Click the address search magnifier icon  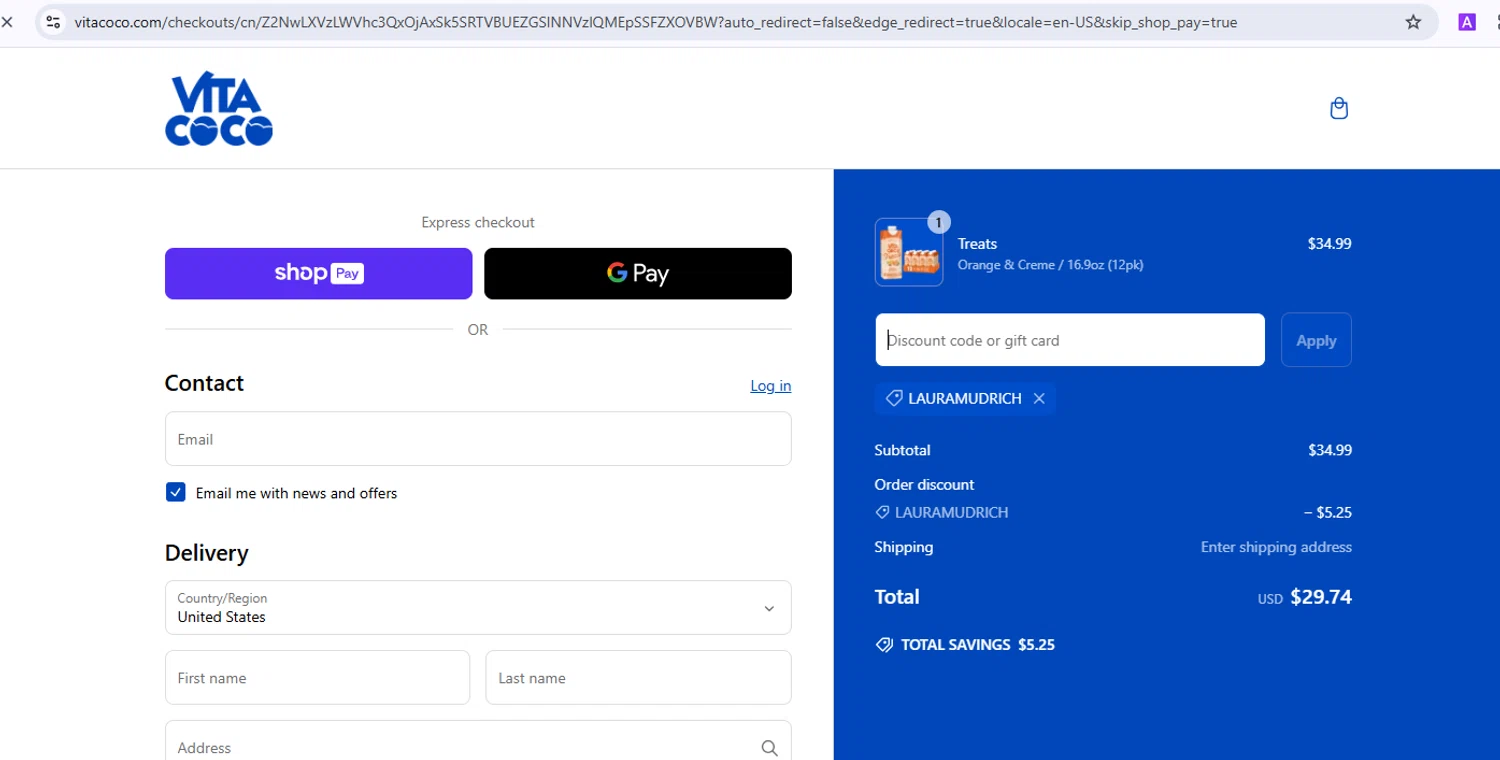click(x=769, y=748)
